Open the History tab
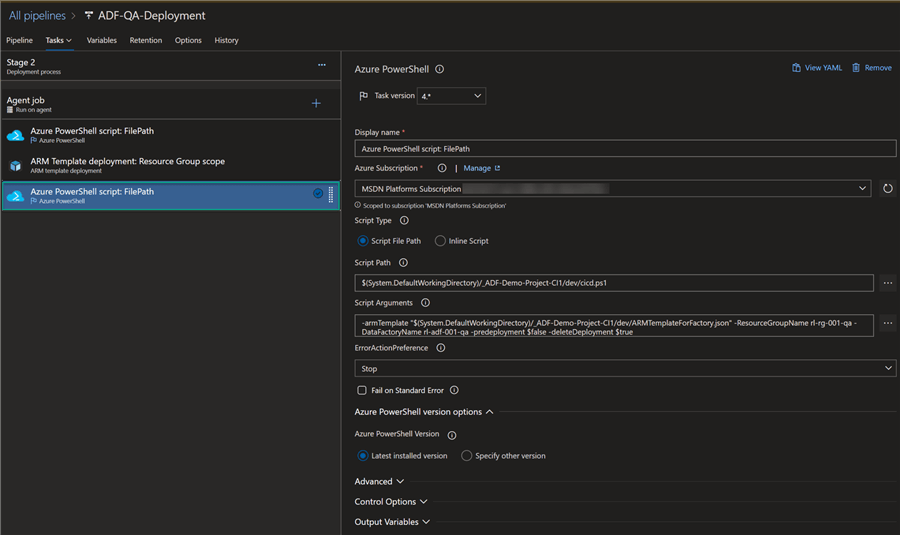 [x=226, y=41]
